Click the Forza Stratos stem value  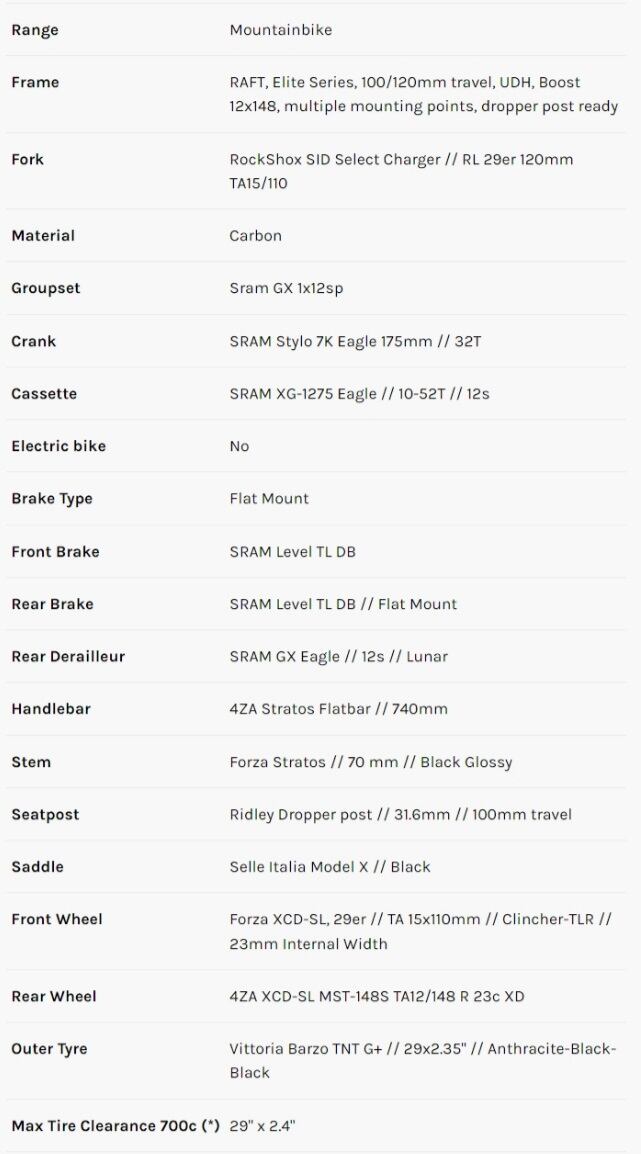coord(370,762)
